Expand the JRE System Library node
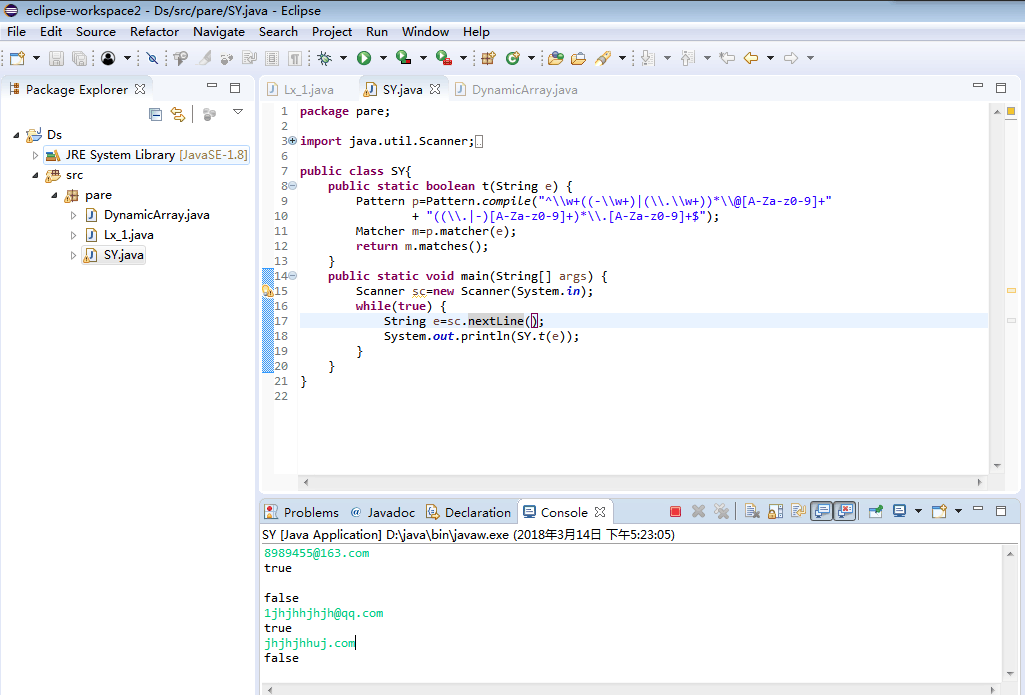This screenshot has height=695, width=1025. tap(36, 155)
